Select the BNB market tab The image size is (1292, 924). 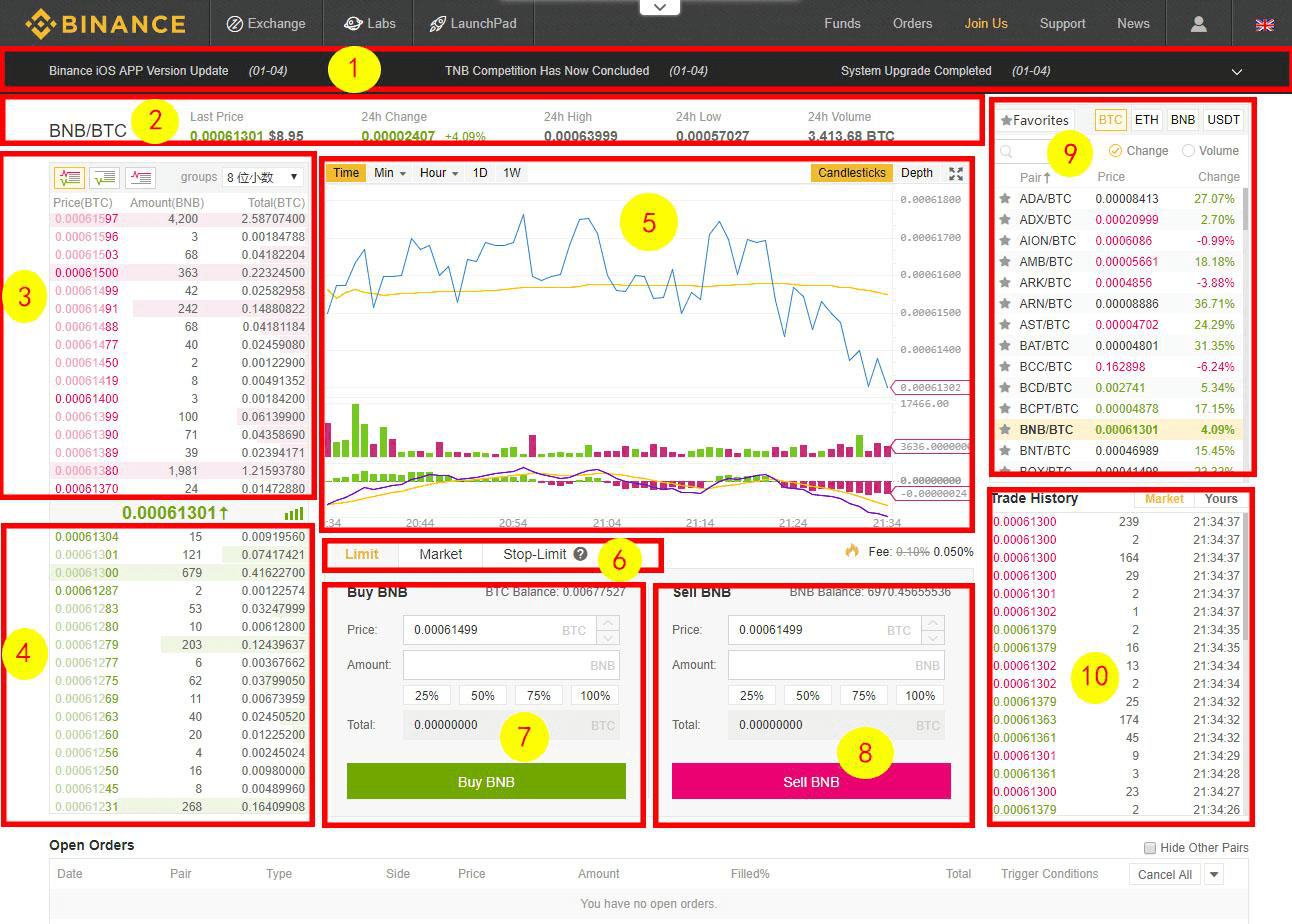click(x=1183, y=120)
